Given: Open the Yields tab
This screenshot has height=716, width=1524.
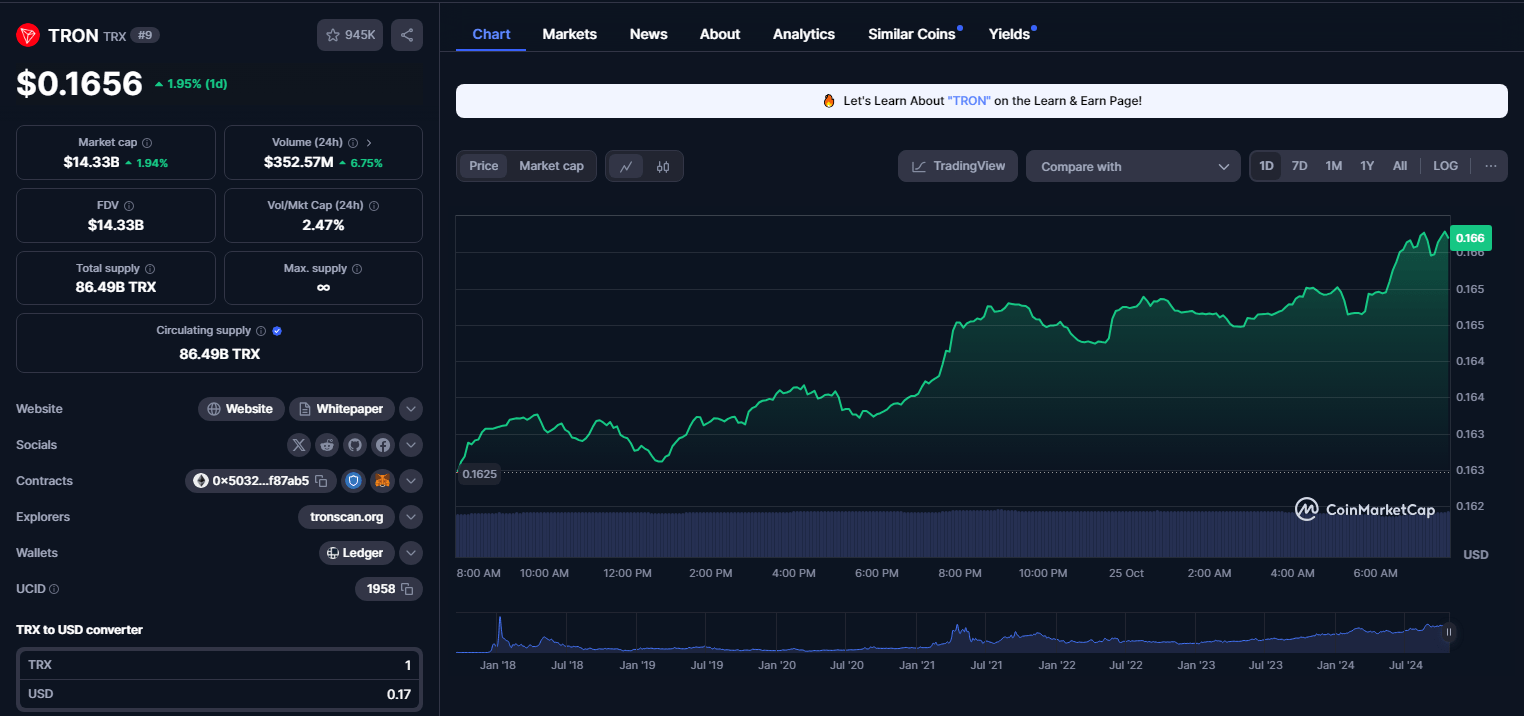Looking at the screenshot, I should (1010, 34).
